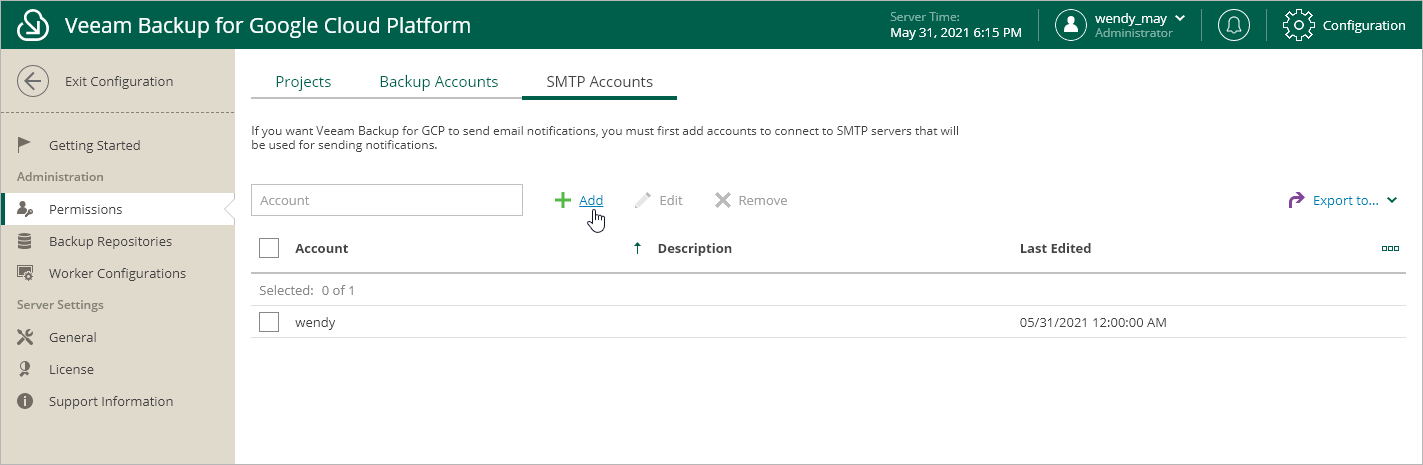Viewport: 1423px width, 465px height.
Task: Click the wendy_may user avatar icon
Action: (1071, 25)
